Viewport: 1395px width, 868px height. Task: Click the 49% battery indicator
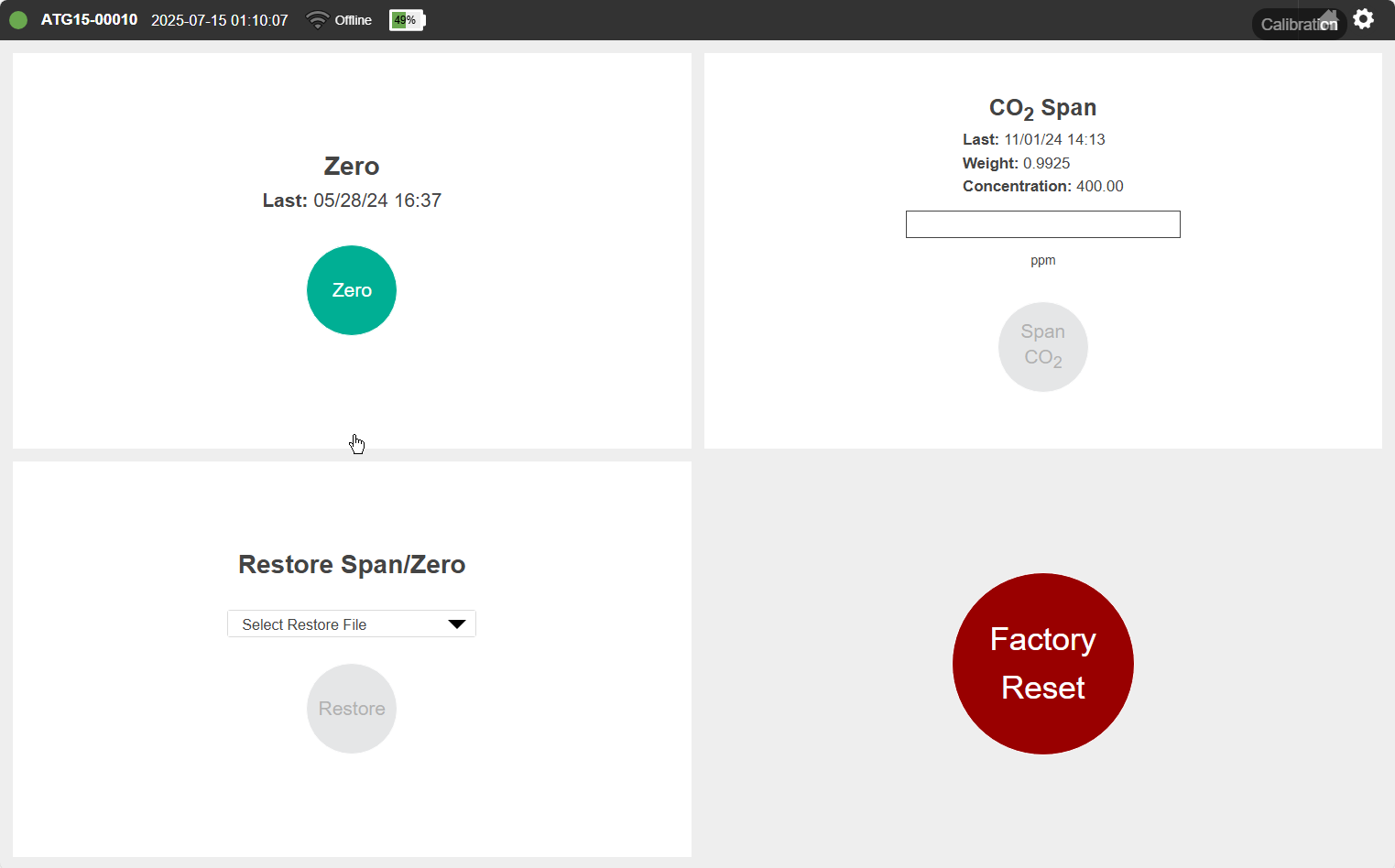click(x=406, y=20)
